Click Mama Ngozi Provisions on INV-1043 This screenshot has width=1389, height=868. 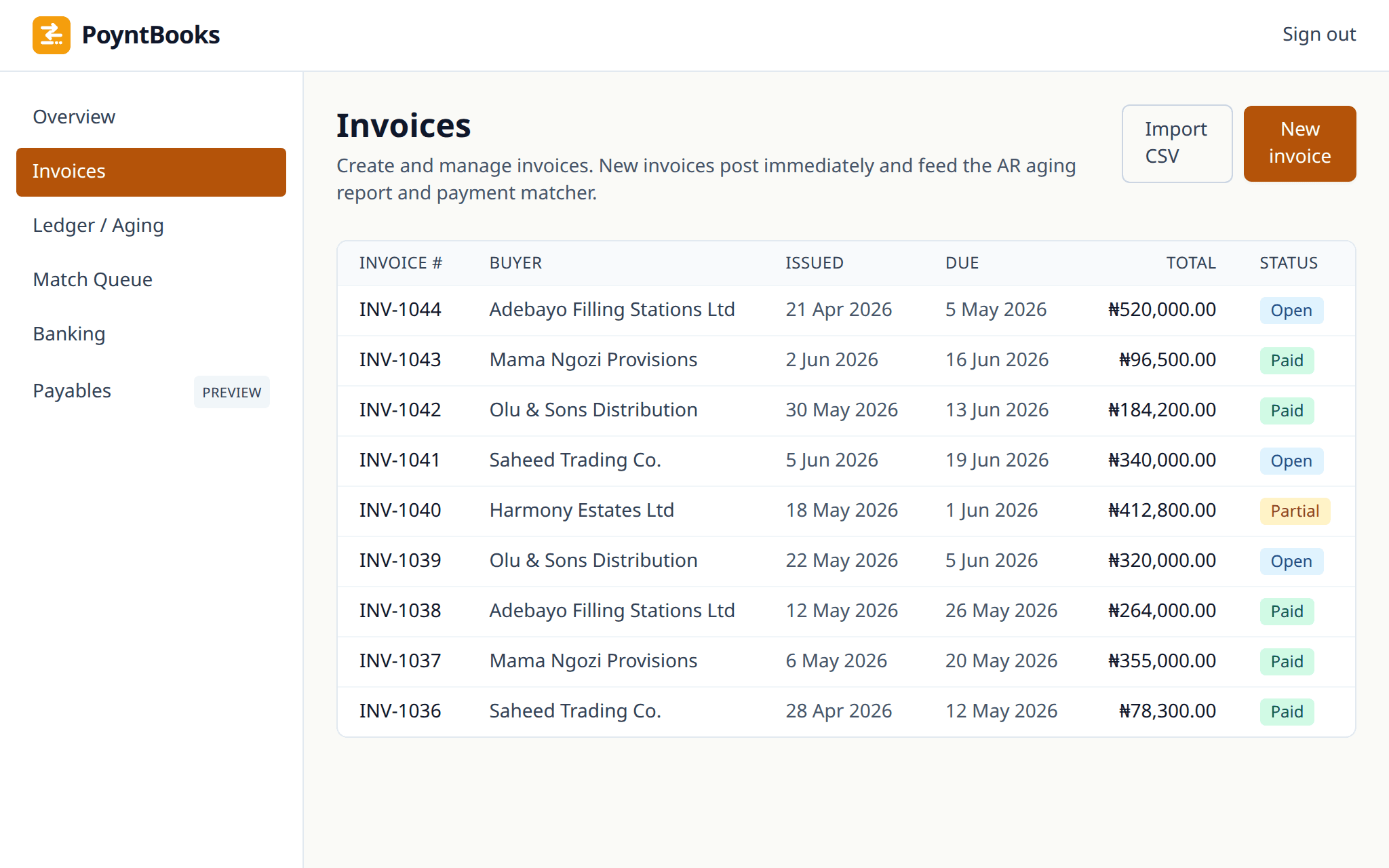pos(593,360)
